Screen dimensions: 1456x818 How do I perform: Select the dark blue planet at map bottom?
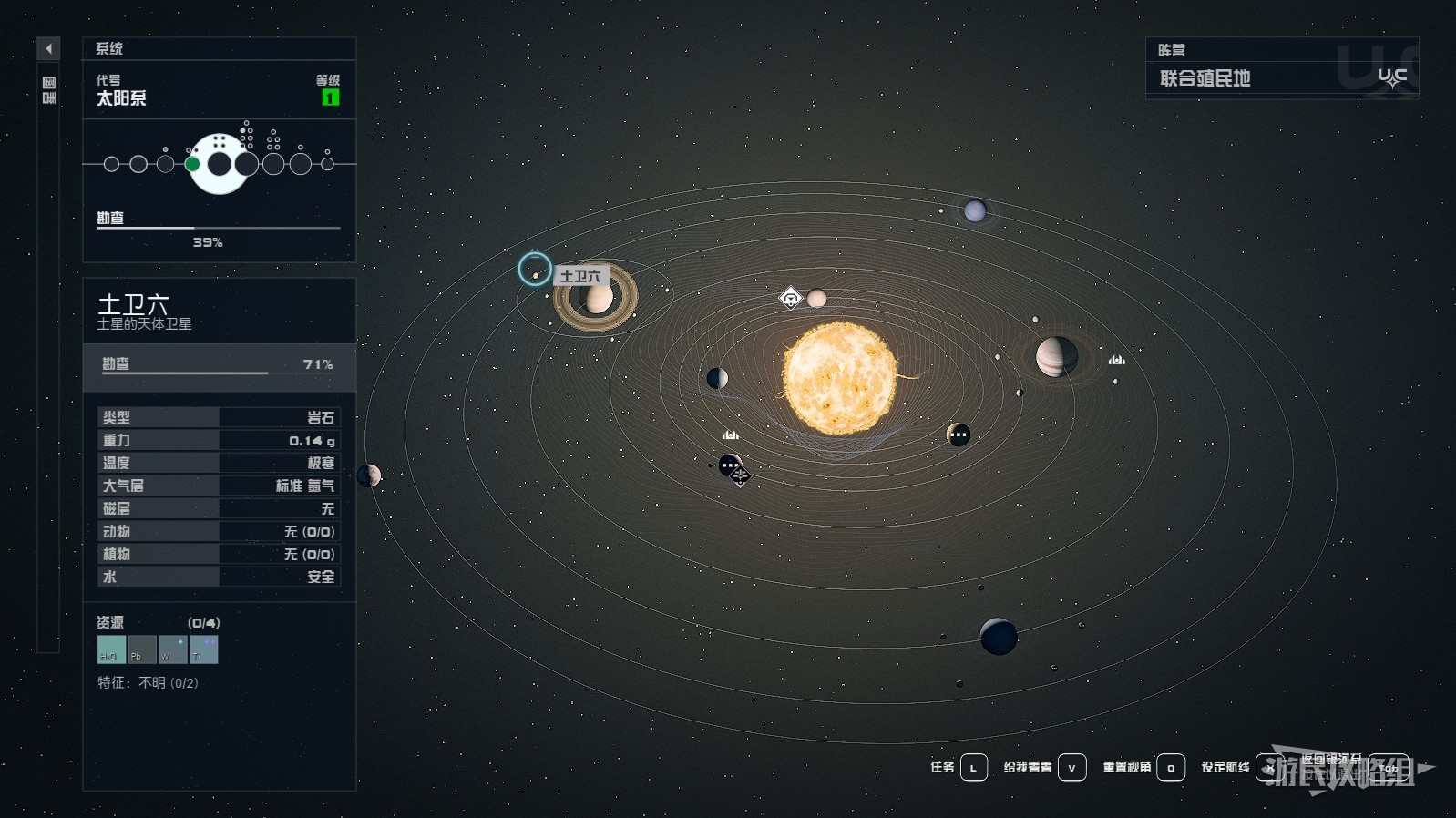tap(999, 636)
